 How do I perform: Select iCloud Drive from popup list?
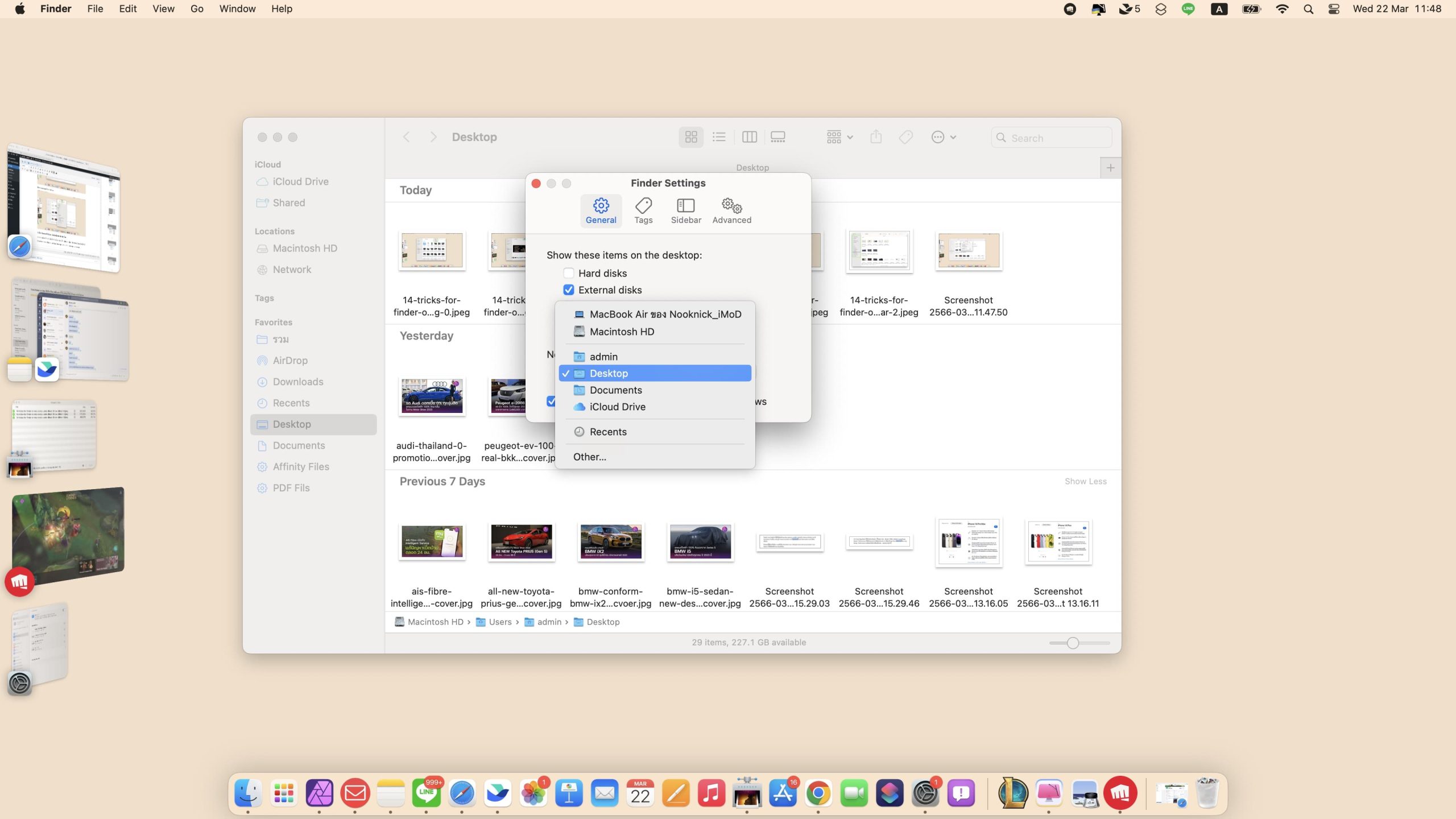pos(617,407)
